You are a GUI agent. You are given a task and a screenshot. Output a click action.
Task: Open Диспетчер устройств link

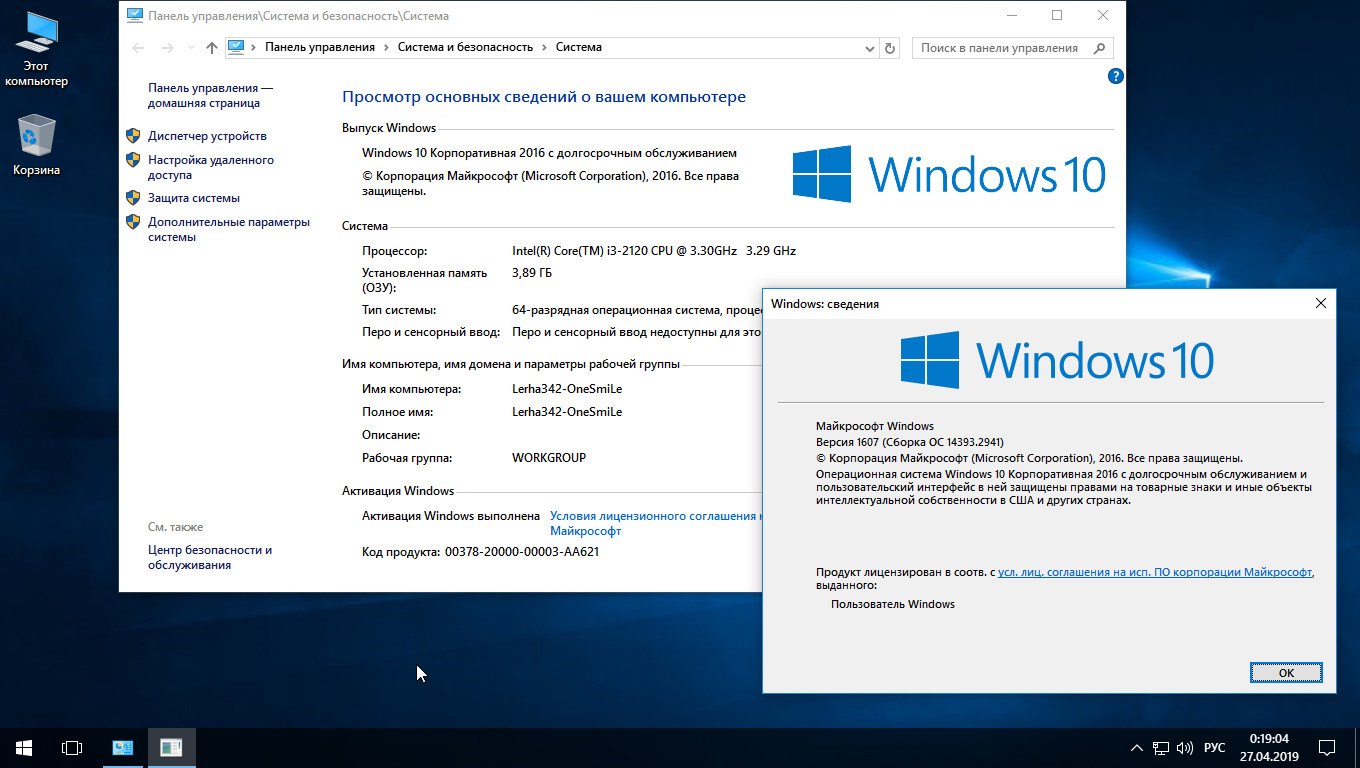[x=207, y=136]
